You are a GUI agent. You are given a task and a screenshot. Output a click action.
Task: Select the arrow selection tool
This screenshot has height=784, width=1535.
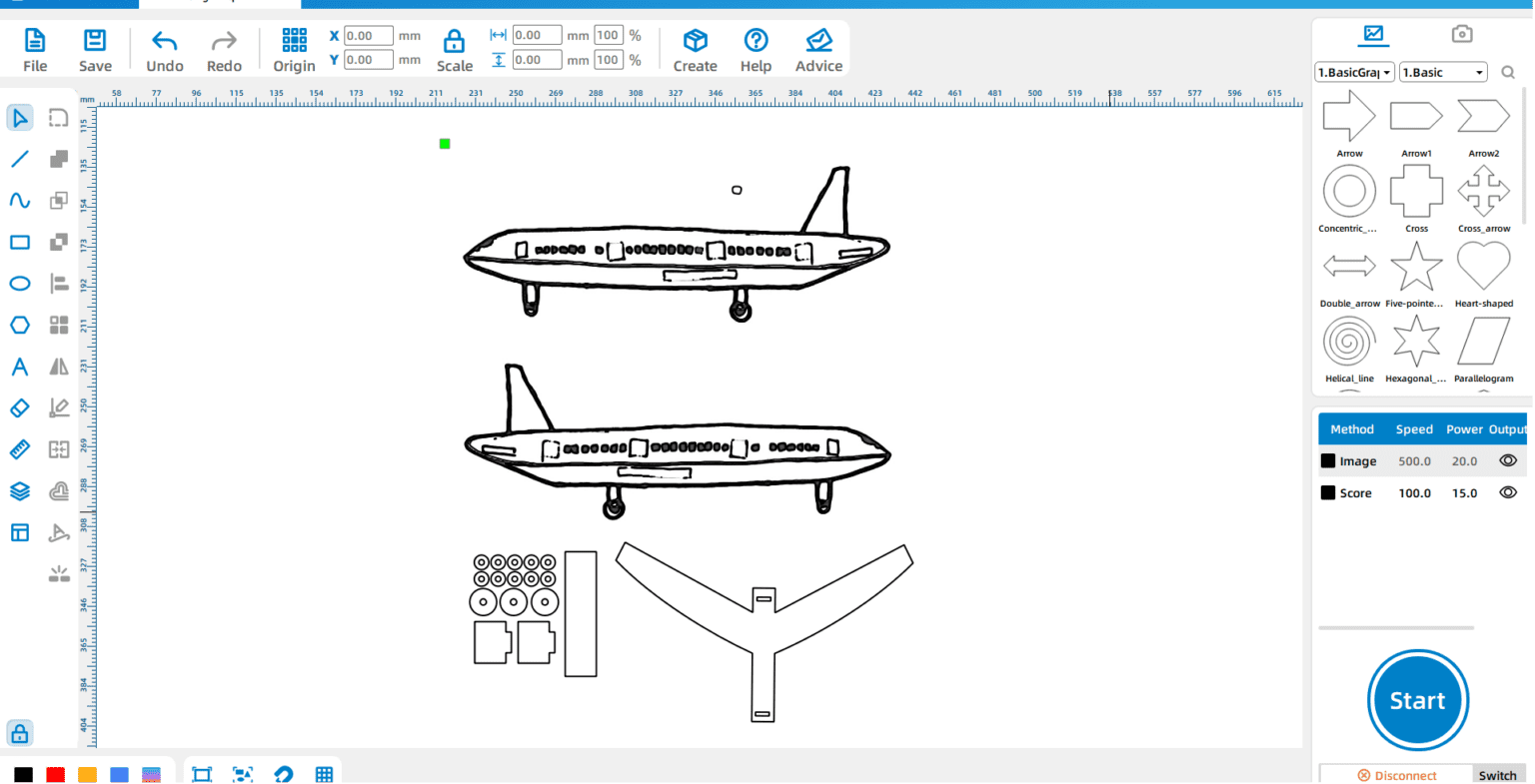tap(20, 117)
